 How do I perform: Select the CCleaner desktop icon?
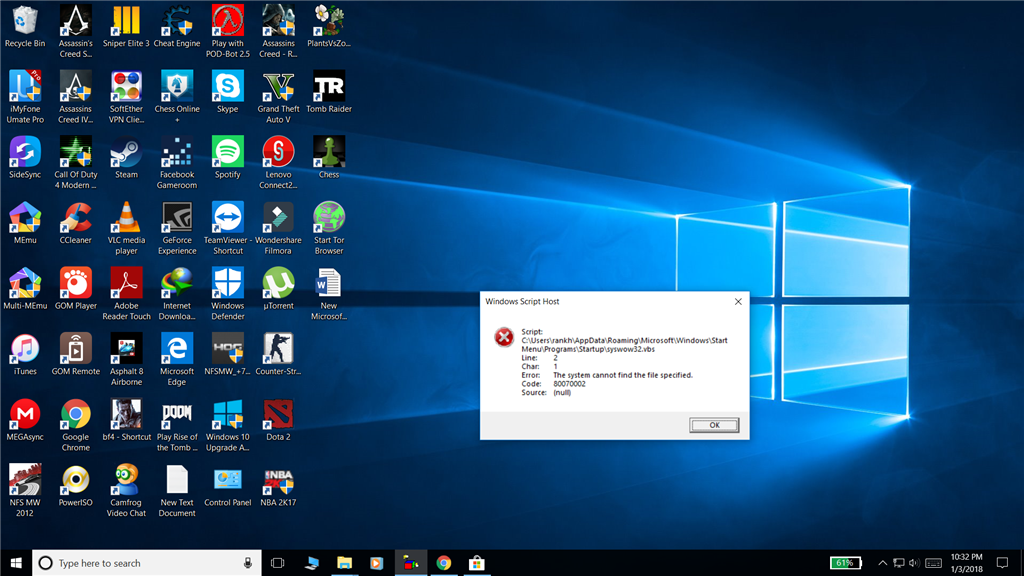point(76,223)
